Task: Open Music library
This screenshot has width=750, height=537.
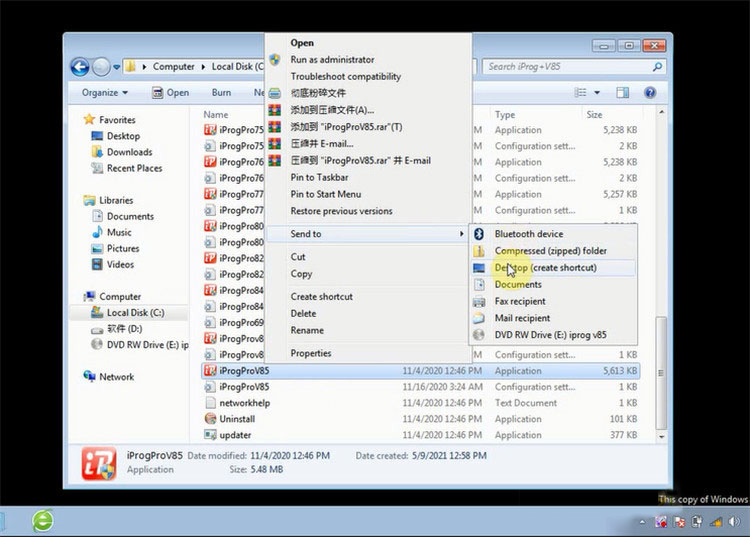Action: [111, 232]
